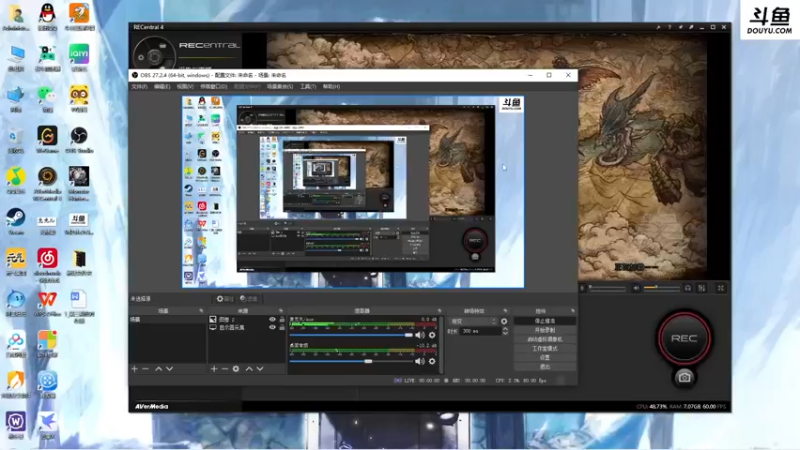Screen dimensions: 800x450
Task: Toggle OBS 工作室模式 studio mode
Action: pyautogui.click(x=544, y=348)
